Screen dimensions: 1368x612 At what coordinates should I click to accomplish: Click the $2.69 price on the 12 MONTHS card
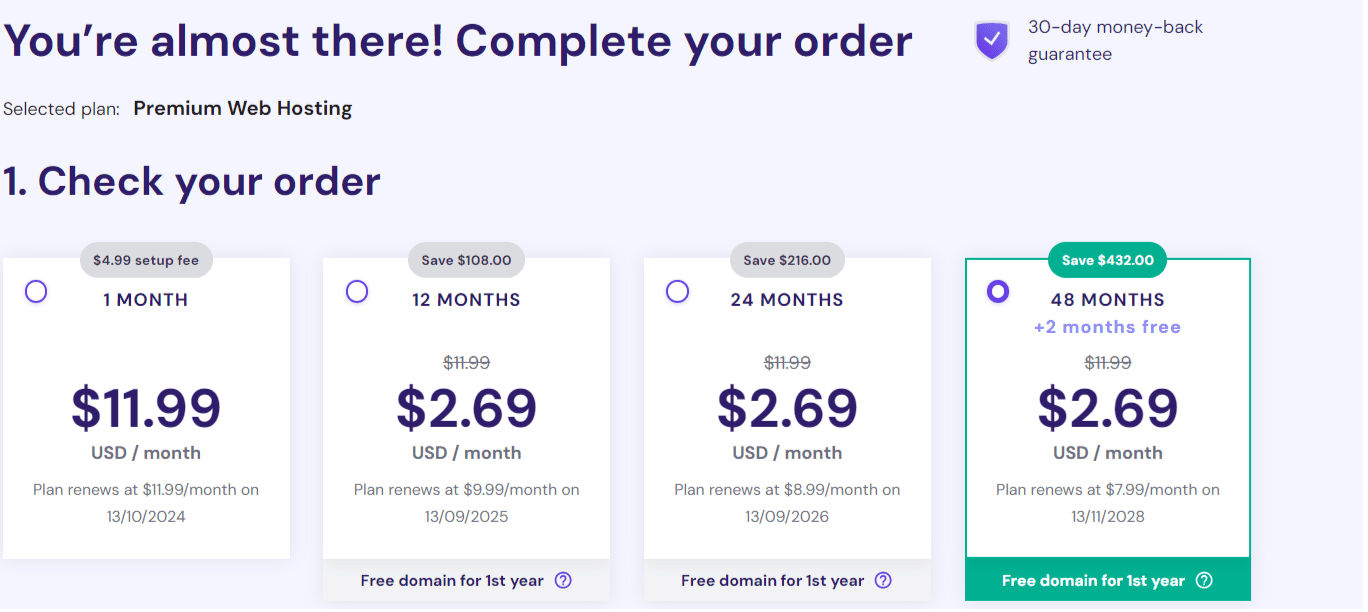coord(466,408)
